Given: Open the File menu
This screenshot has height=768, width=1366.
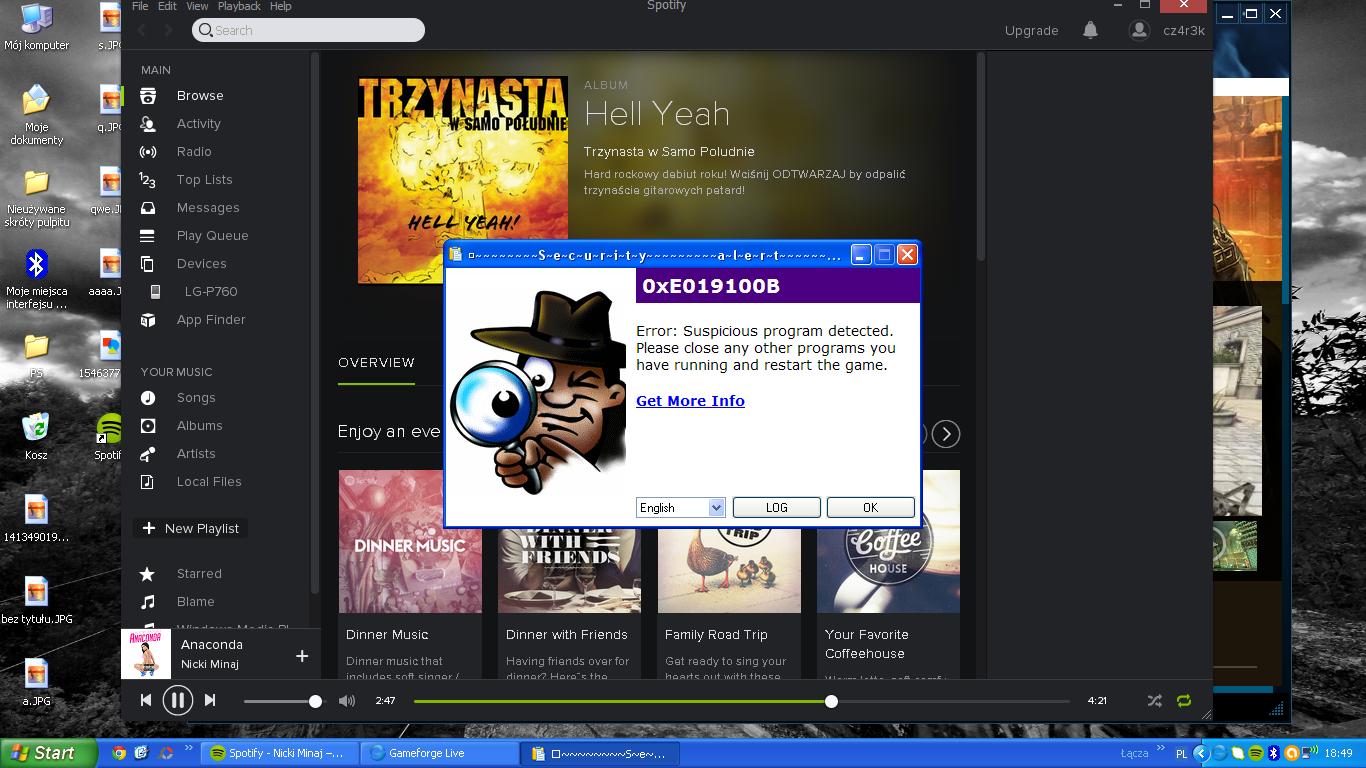Looking at the screenshot, I should pyautogui.click(x=140, y=6).
